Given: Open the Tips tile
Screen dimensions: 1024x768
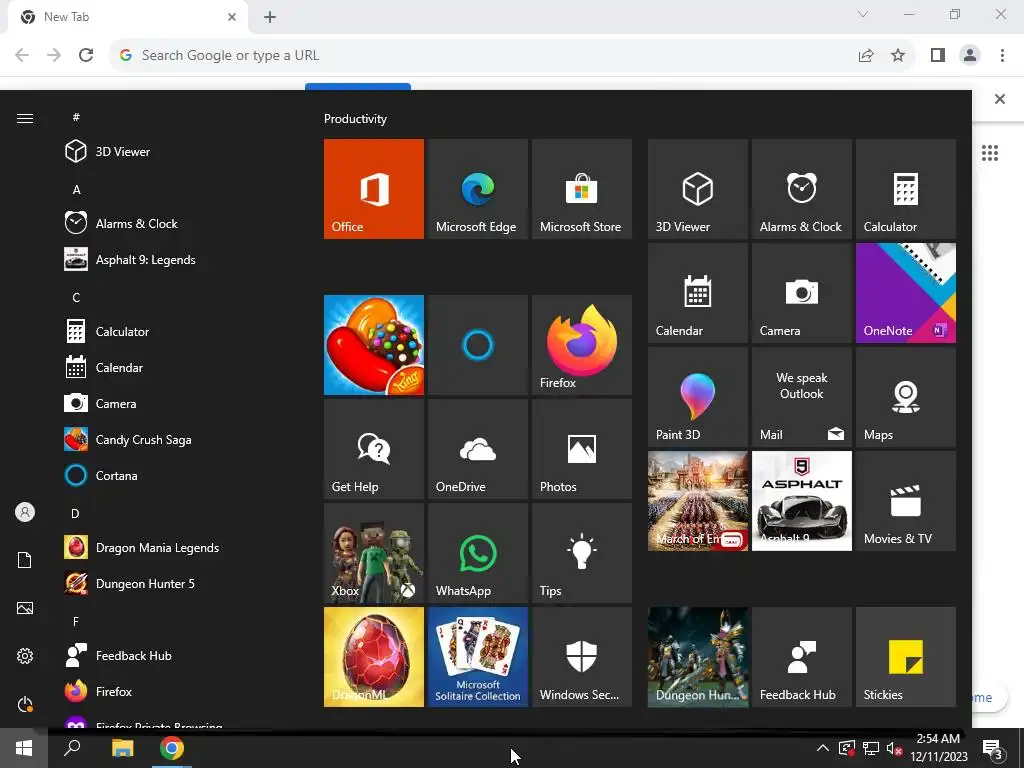Looking at the screenshot, I should (582, 552).
